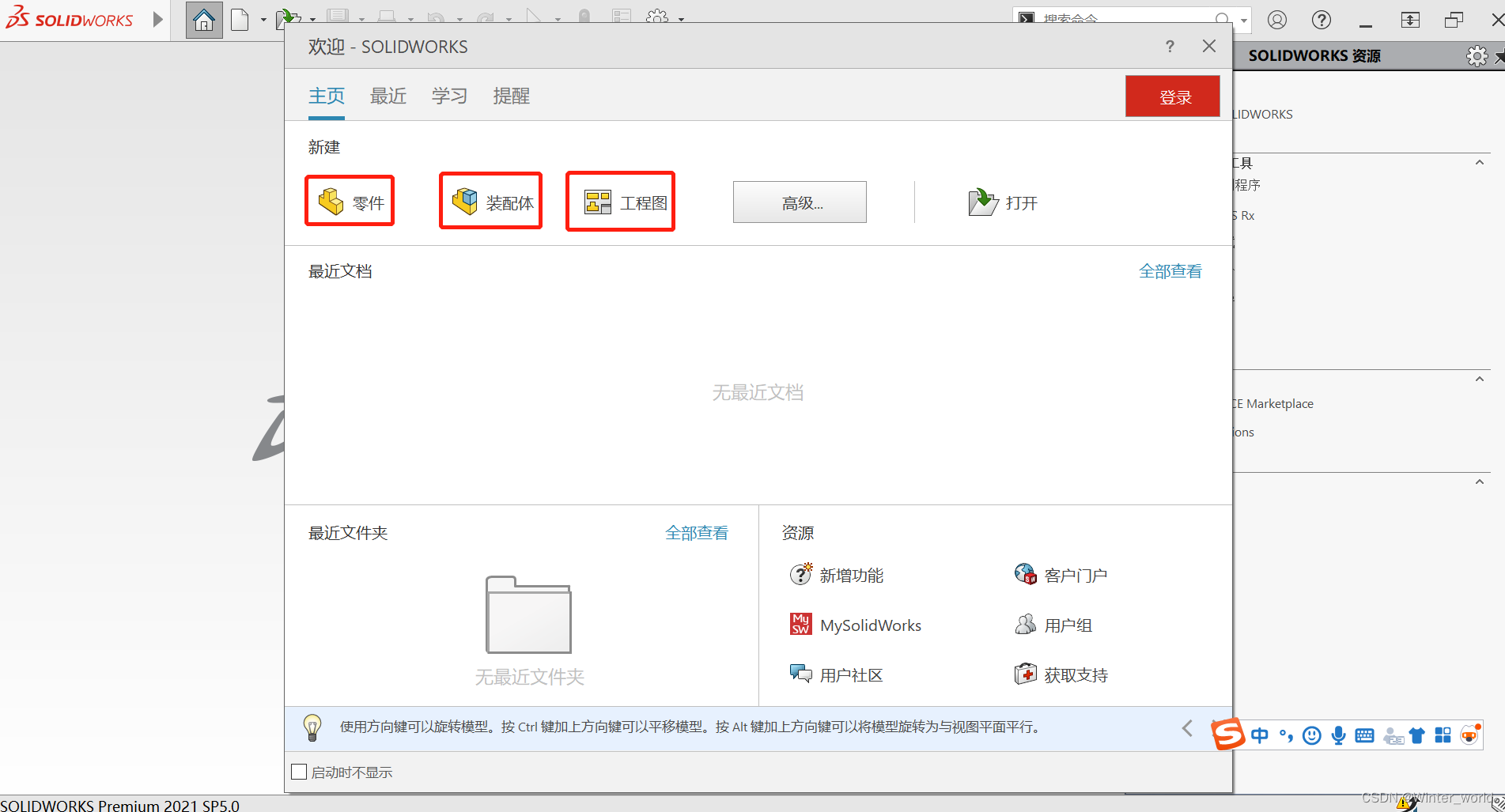Click 打开 to open a file

1003,202
